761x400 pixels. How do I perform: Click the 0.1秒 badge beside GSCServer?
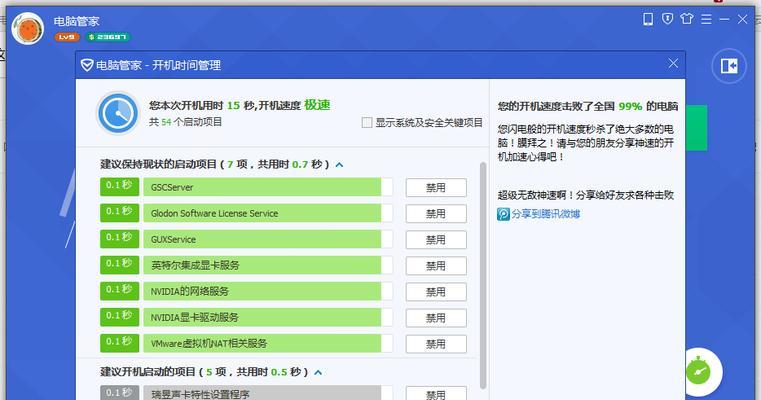point(119,187)
